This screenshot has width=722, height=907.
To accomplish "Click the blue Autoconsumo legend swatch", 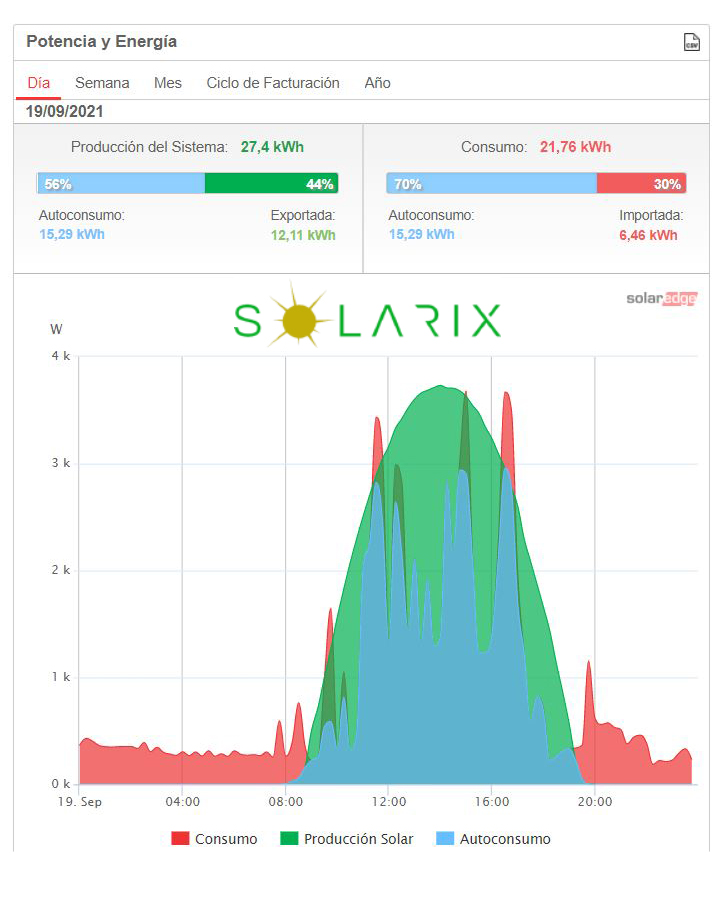I will (445, 838).
